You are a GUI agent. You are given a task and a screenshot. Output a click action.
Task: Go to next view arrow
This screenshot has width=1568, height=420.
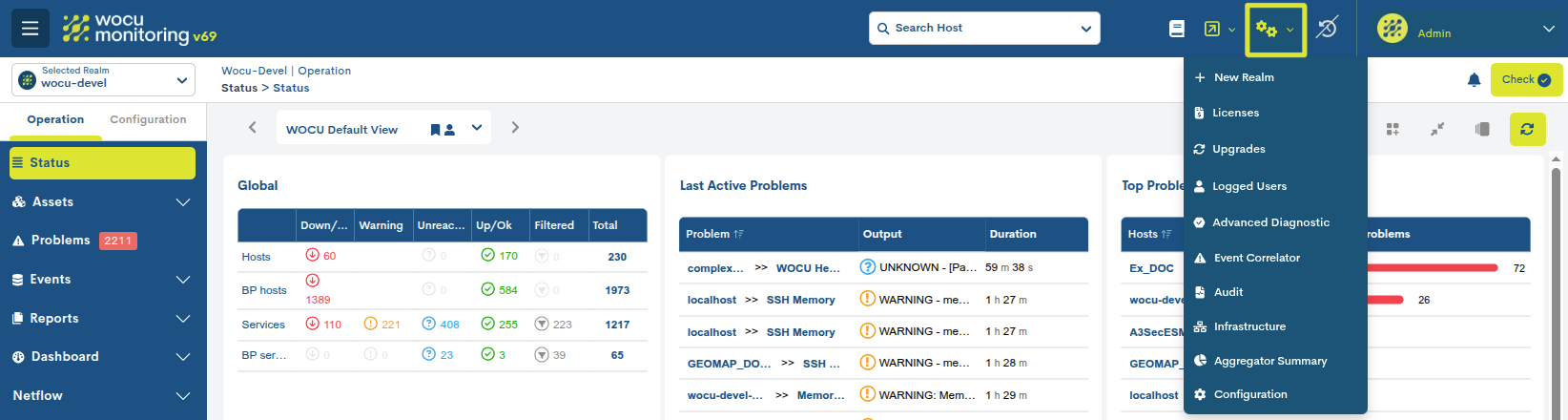(515, 127)
